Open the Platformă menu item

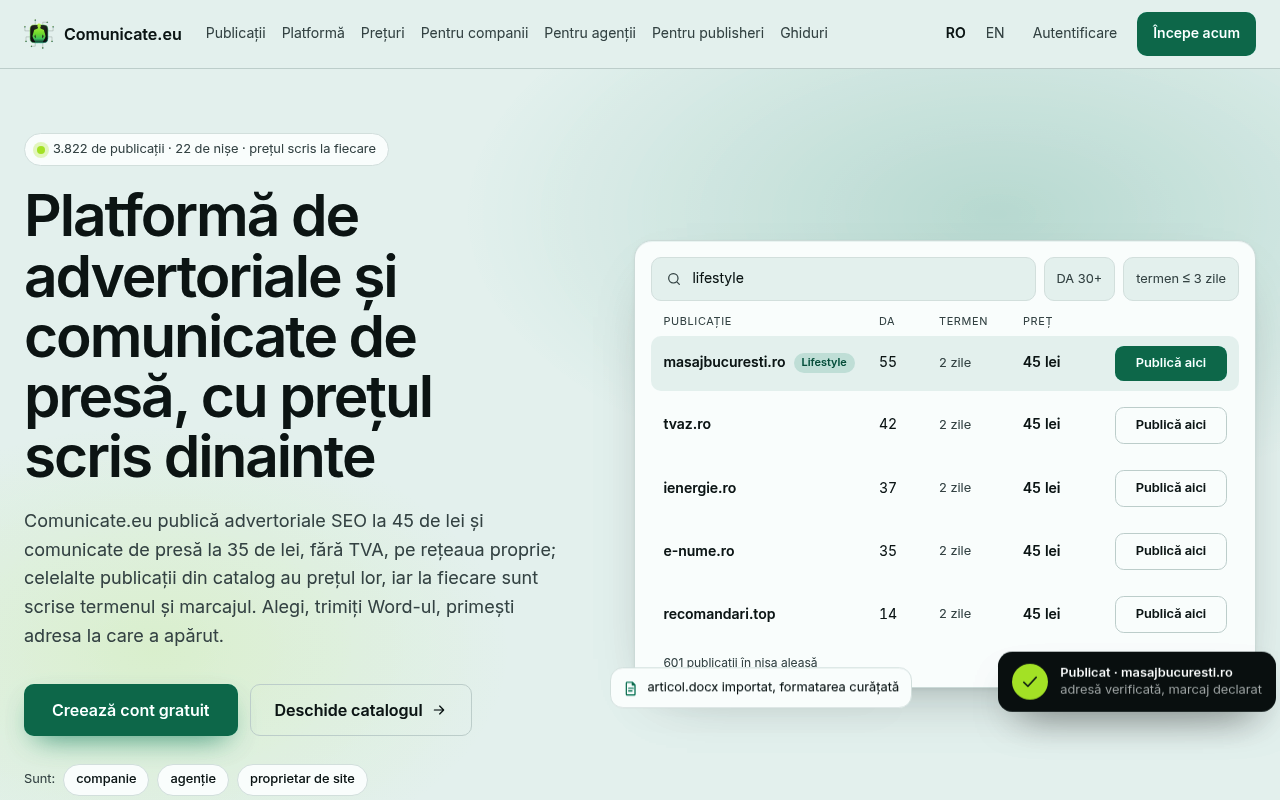tap(313, 33)
